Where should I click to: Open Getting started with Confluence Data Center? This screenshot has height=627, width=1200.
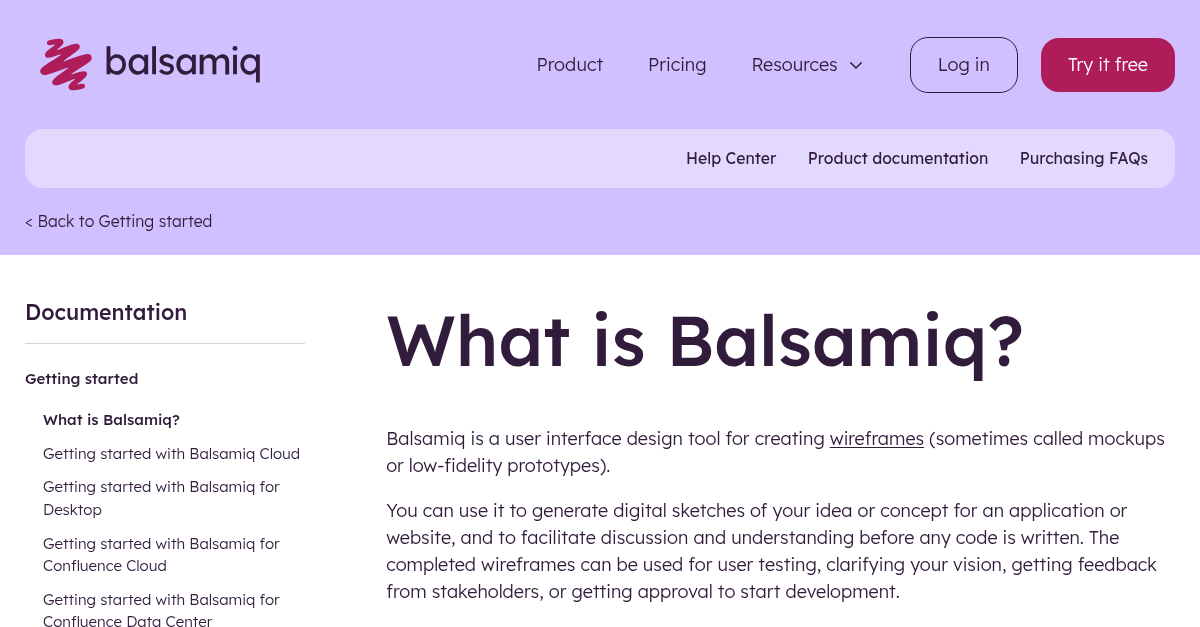(161, 610)
